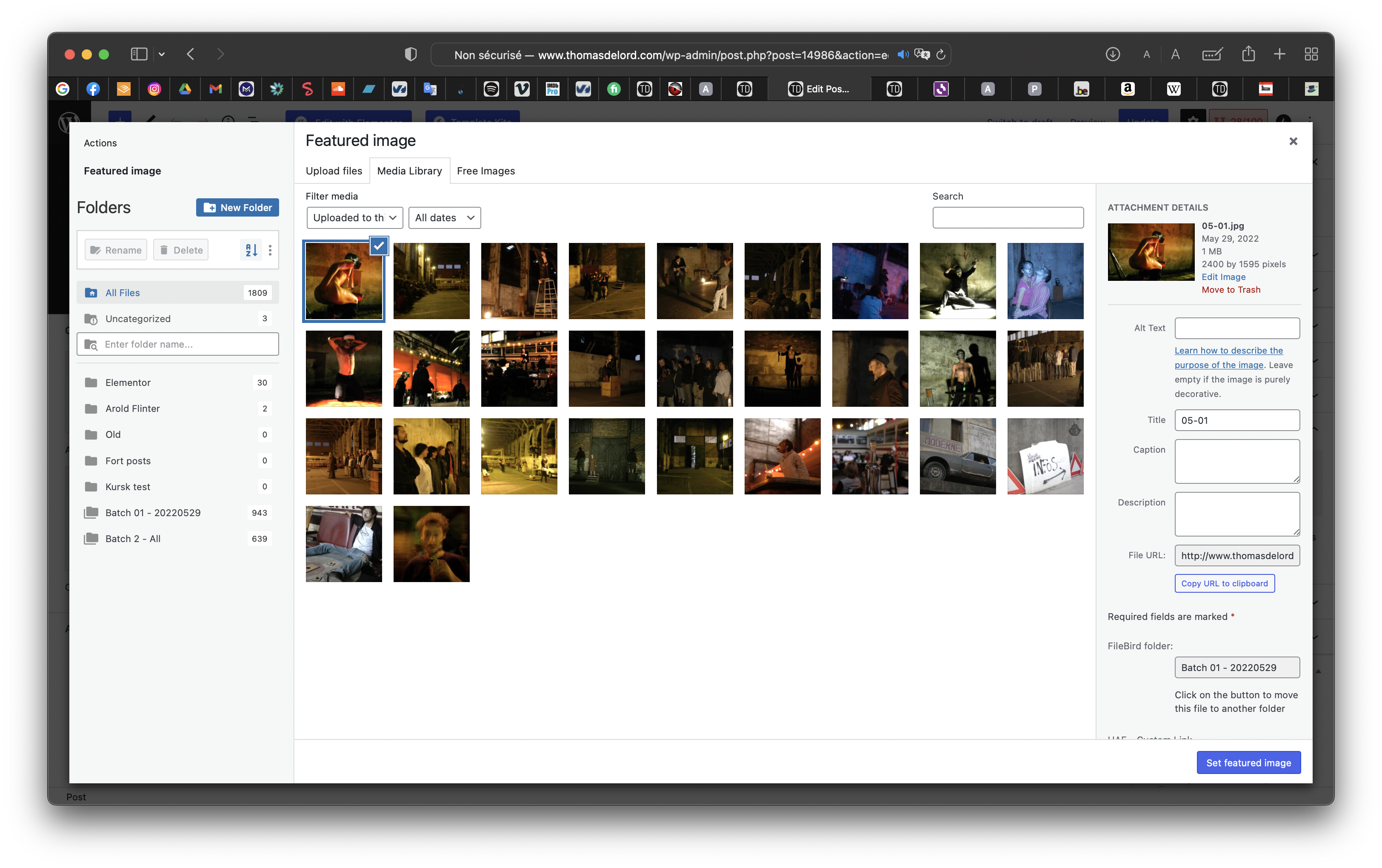Click the Move to Trash link

tap(1231, 290)
